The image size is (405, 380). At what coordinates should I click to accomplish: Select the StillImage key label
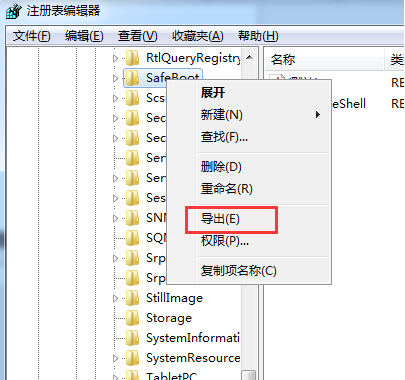coord(174,298)
